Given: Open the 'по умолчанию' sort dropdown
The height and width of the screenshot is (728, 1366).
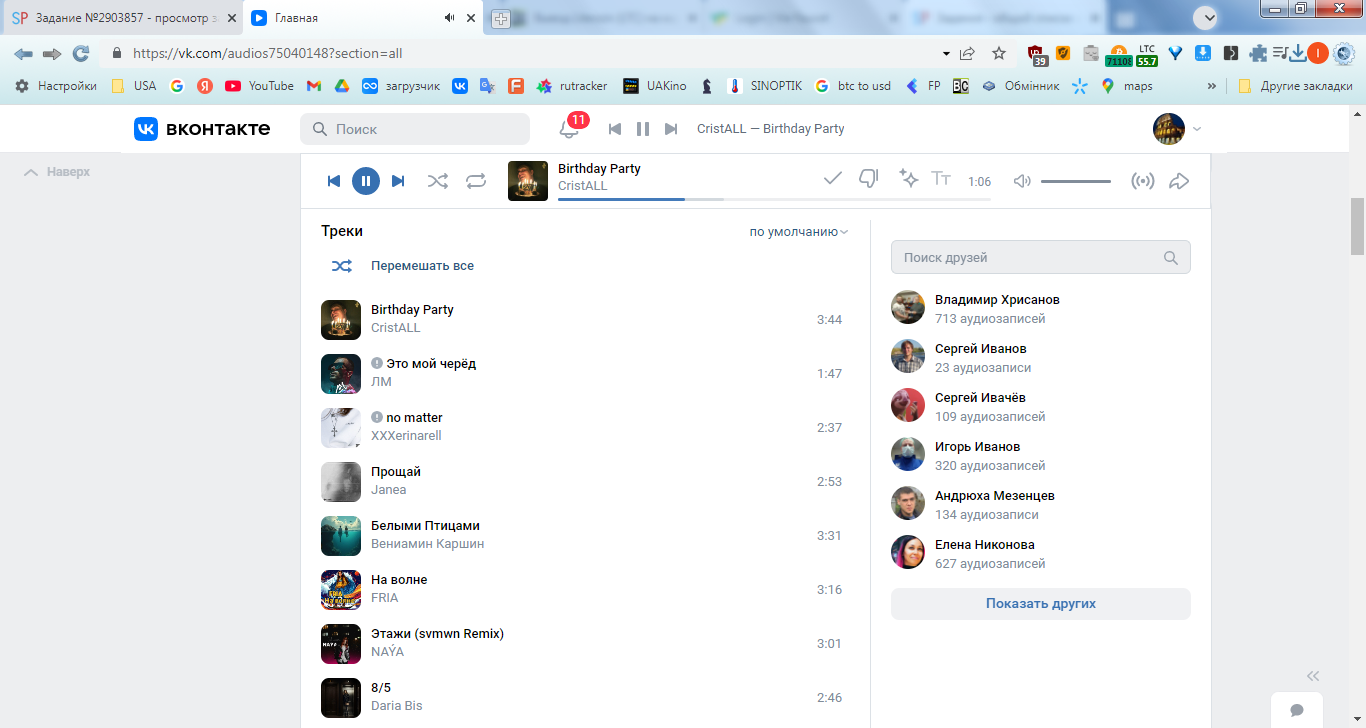Looking at the screenshot, I should 799,231.
